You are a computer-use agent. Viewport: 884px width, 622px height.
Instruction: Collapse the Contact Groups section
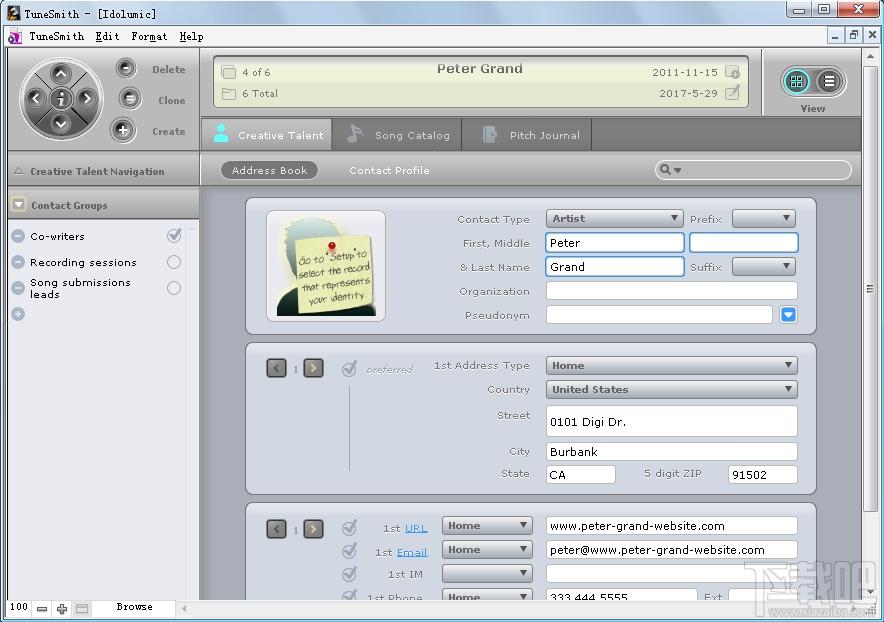[x=19, y=205]
